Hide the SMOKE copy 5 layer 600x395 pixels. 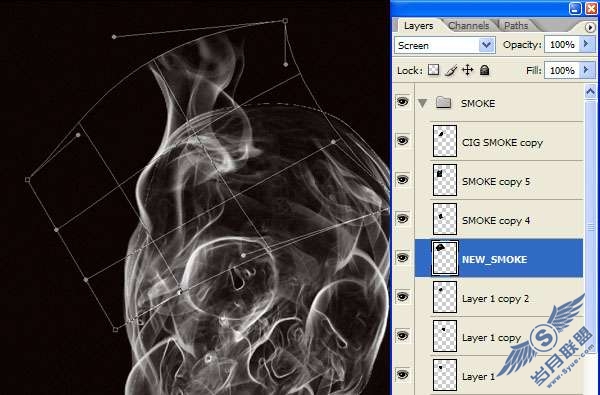click(402, 180)
